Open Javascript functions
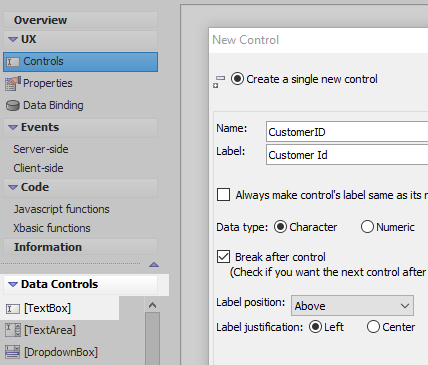The image size is (428, 365). coord(61,209)
